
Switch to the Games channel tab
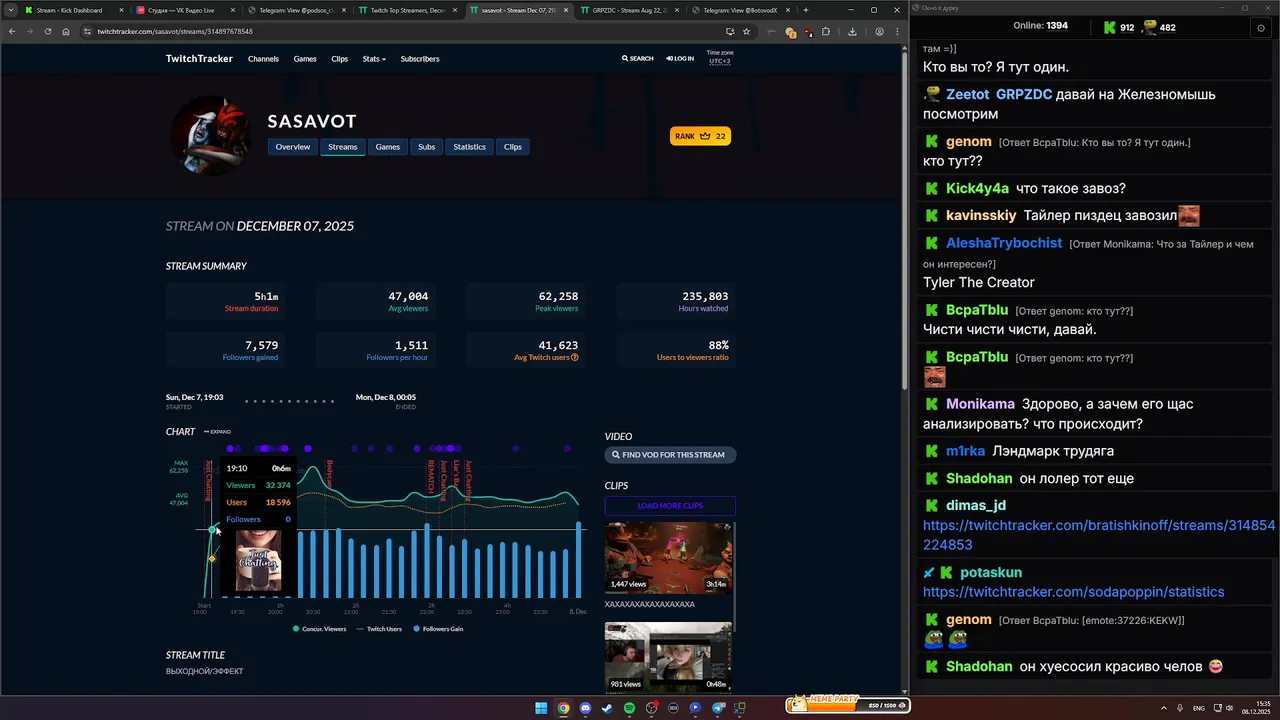click(387, 147)
